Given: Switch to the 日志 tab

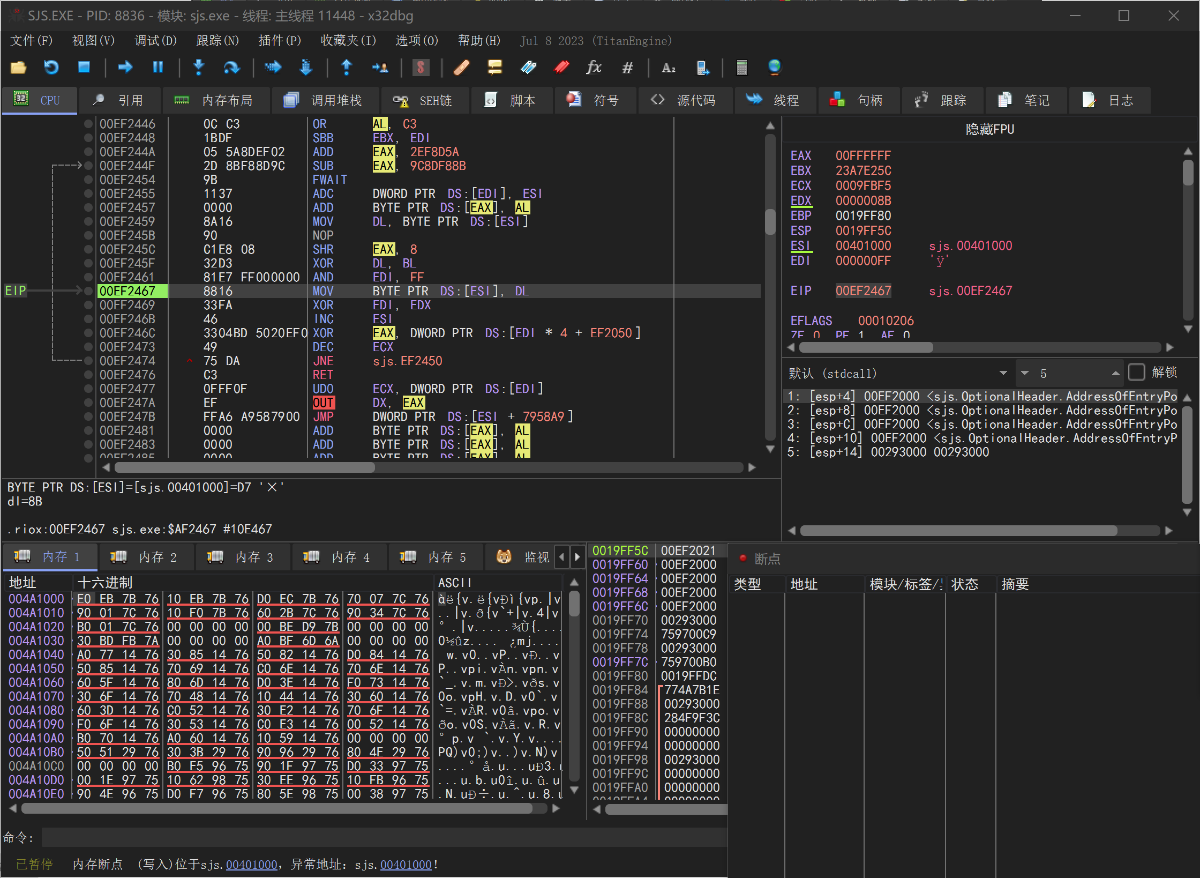Looking at the screenshot, I should (1108, 100).
